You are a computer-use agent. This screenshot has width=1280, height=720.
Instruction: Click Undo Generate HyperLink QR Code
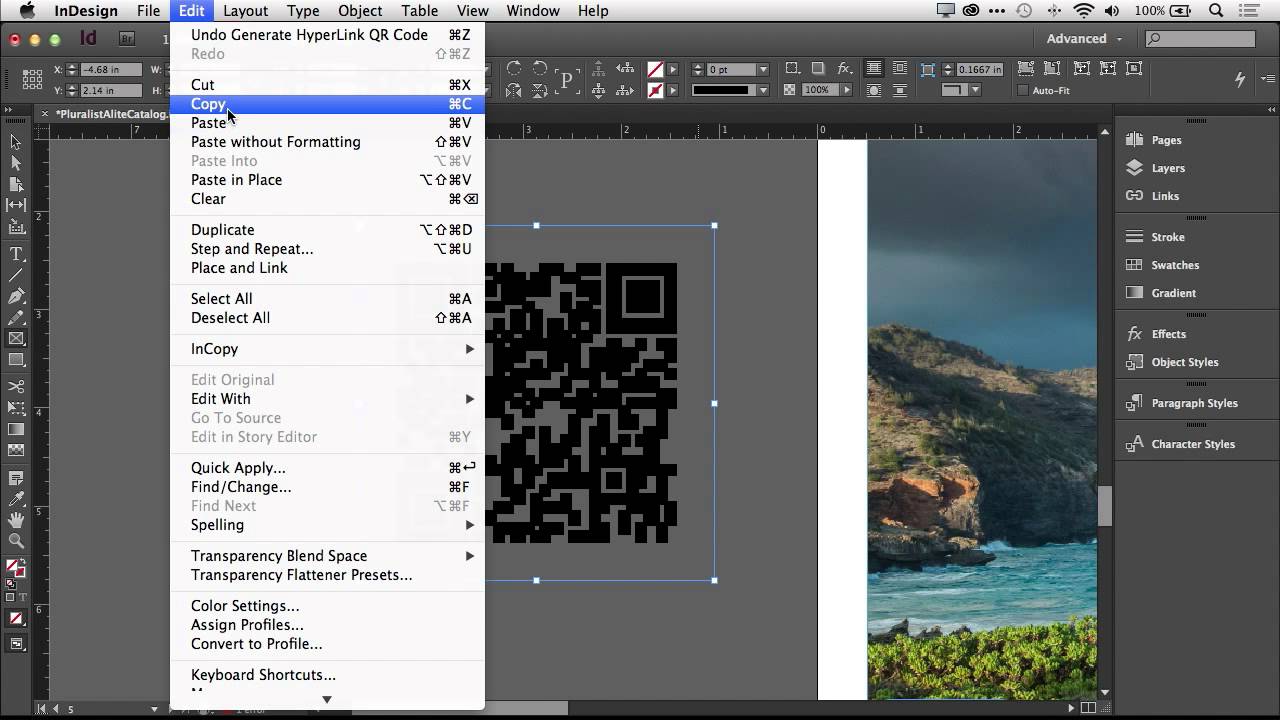pos(309,35)
